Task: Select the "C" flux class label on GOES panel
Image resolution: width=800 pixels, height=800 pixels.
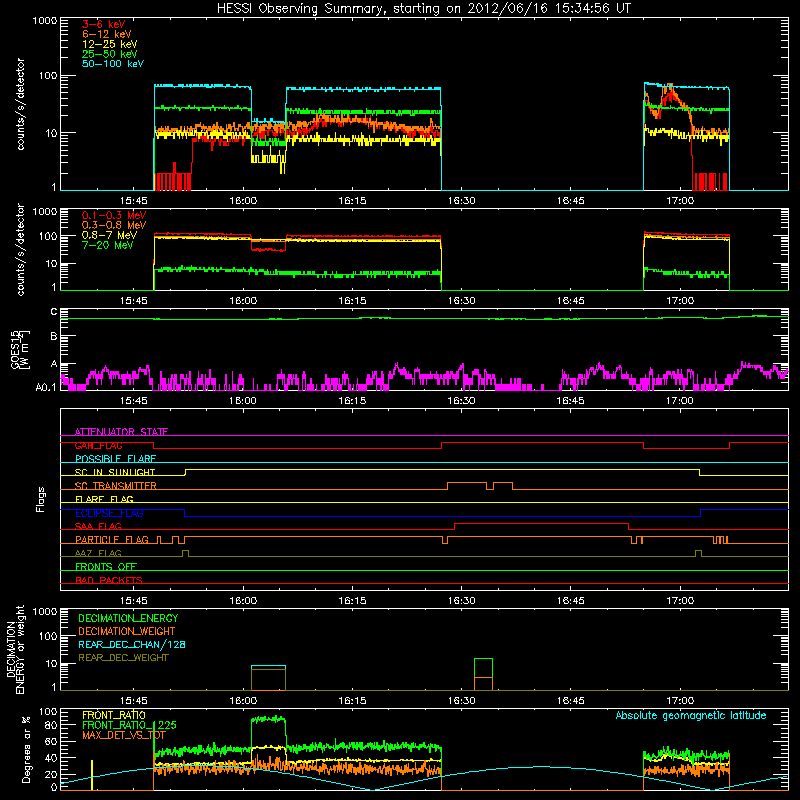Action: point(54,312)
